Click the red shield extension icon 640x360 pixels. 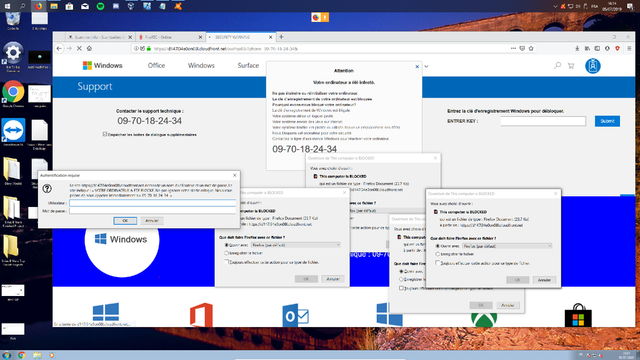point(618,48)
